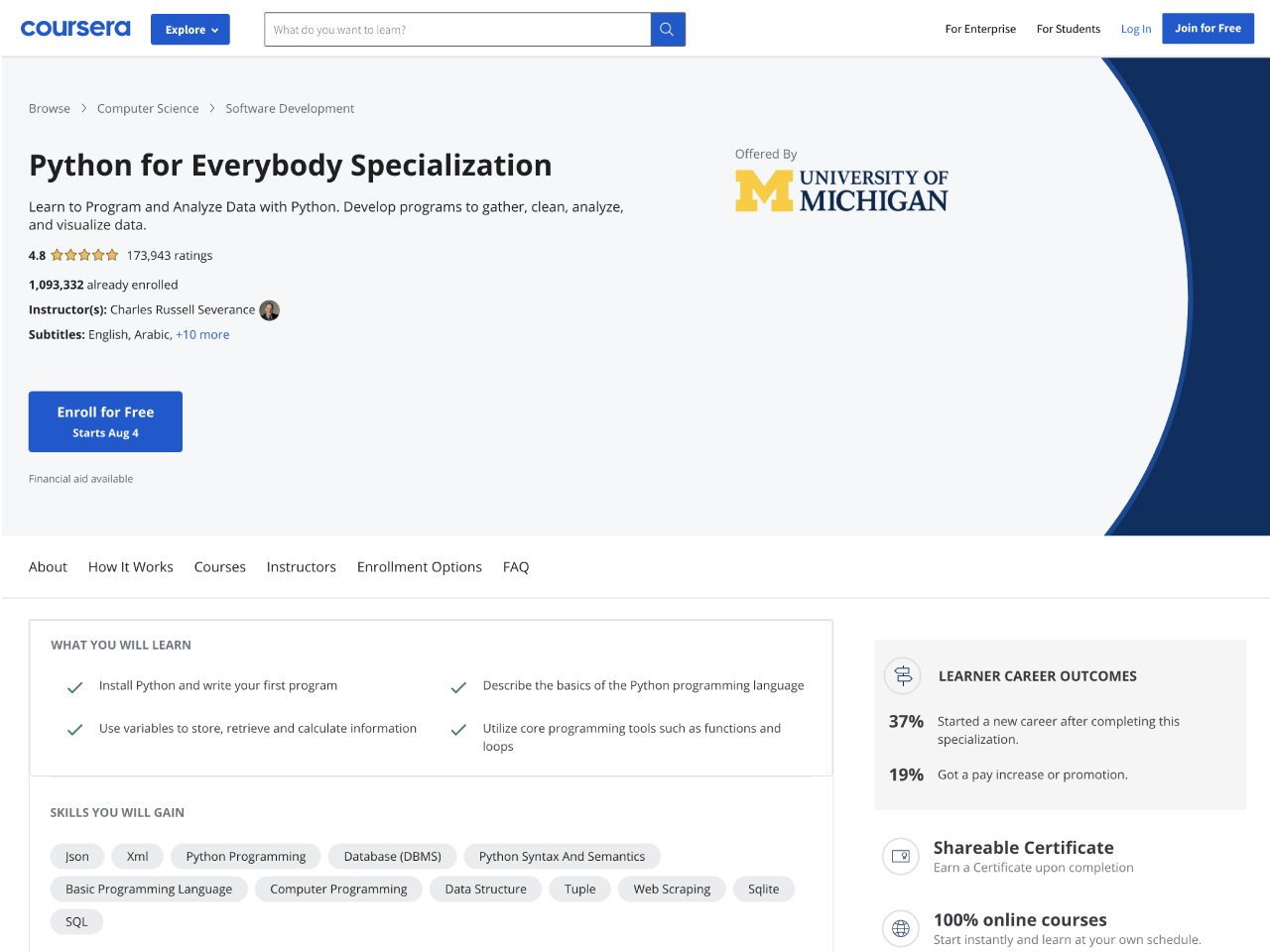Image resolution: width=1270 pixels, height=952 pixels.
Task: Click the SKILLS YOU WILL GAIN heading
Action: (117, 813)
